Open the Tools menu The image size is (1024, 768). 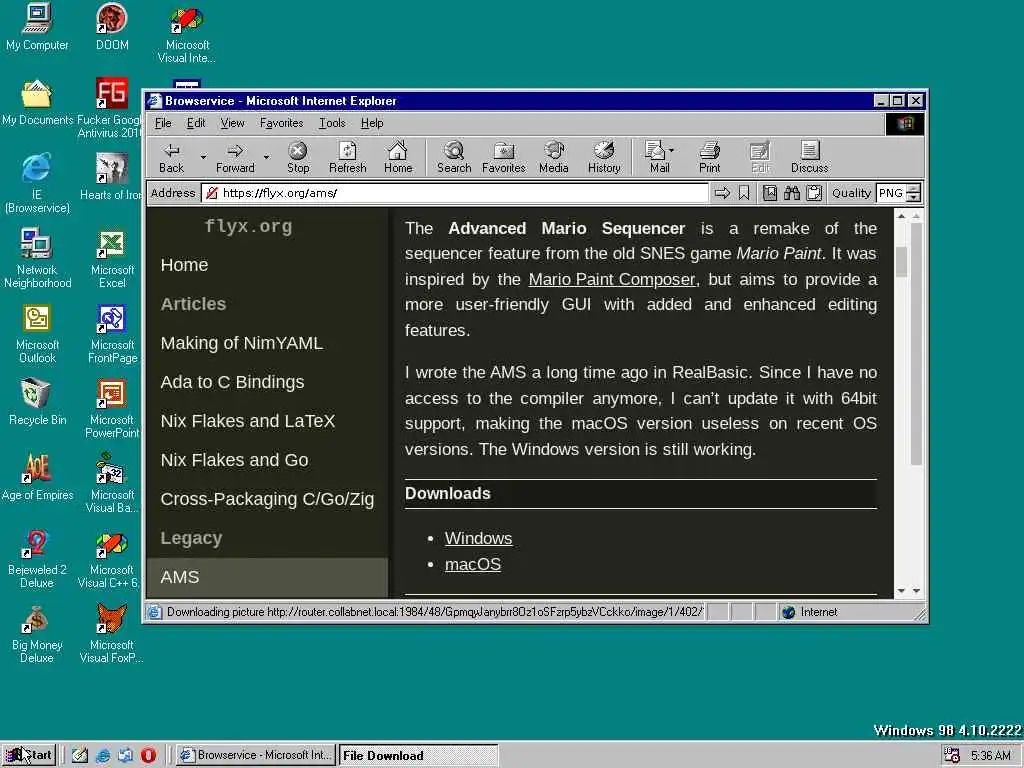click(x=332, y=123)
